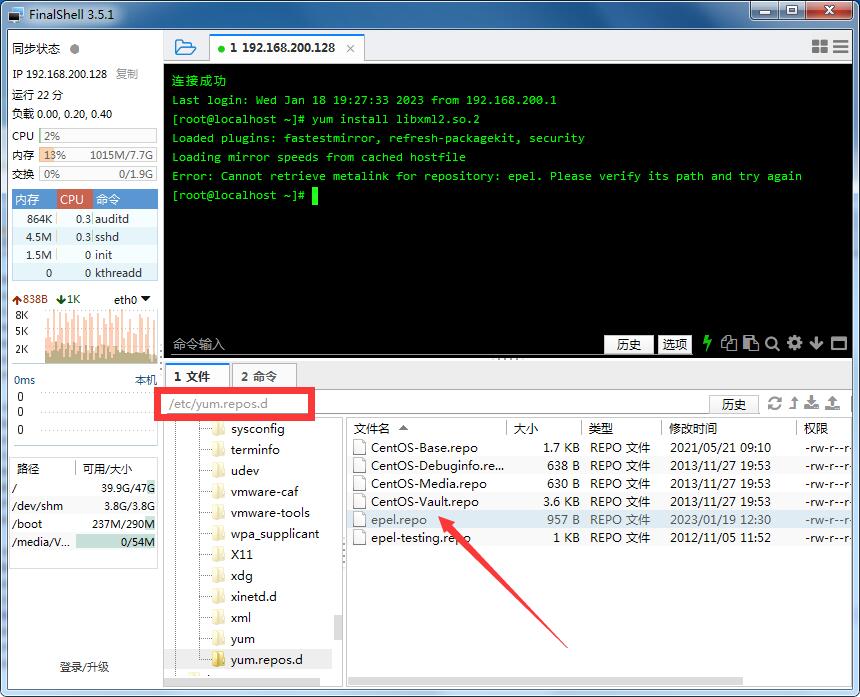This screenshot has width=860, height=697.
Task: Click the green lightning quick command icon
Action: coord(708,343)
